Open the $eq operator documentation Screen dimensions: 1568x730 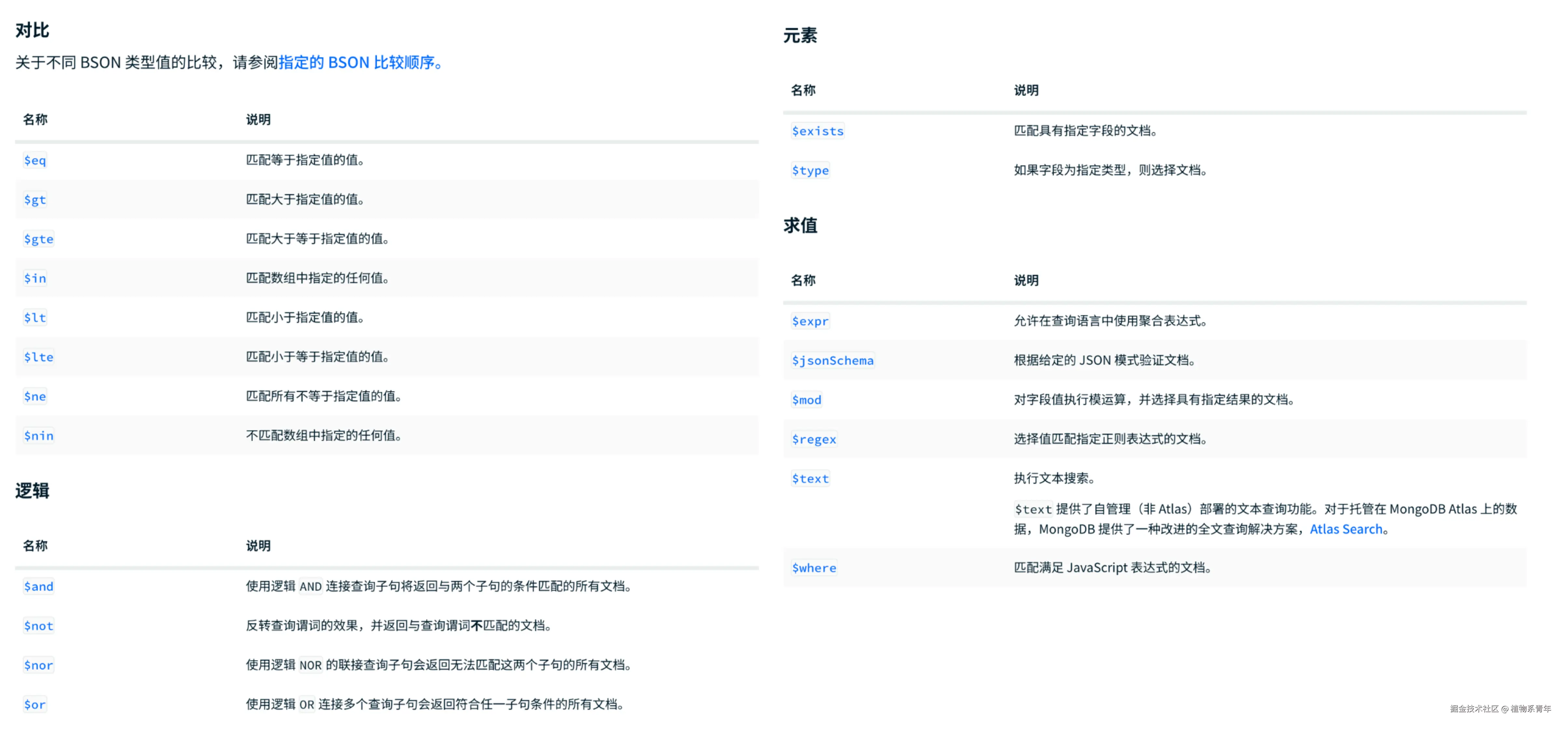click(35, 160)
